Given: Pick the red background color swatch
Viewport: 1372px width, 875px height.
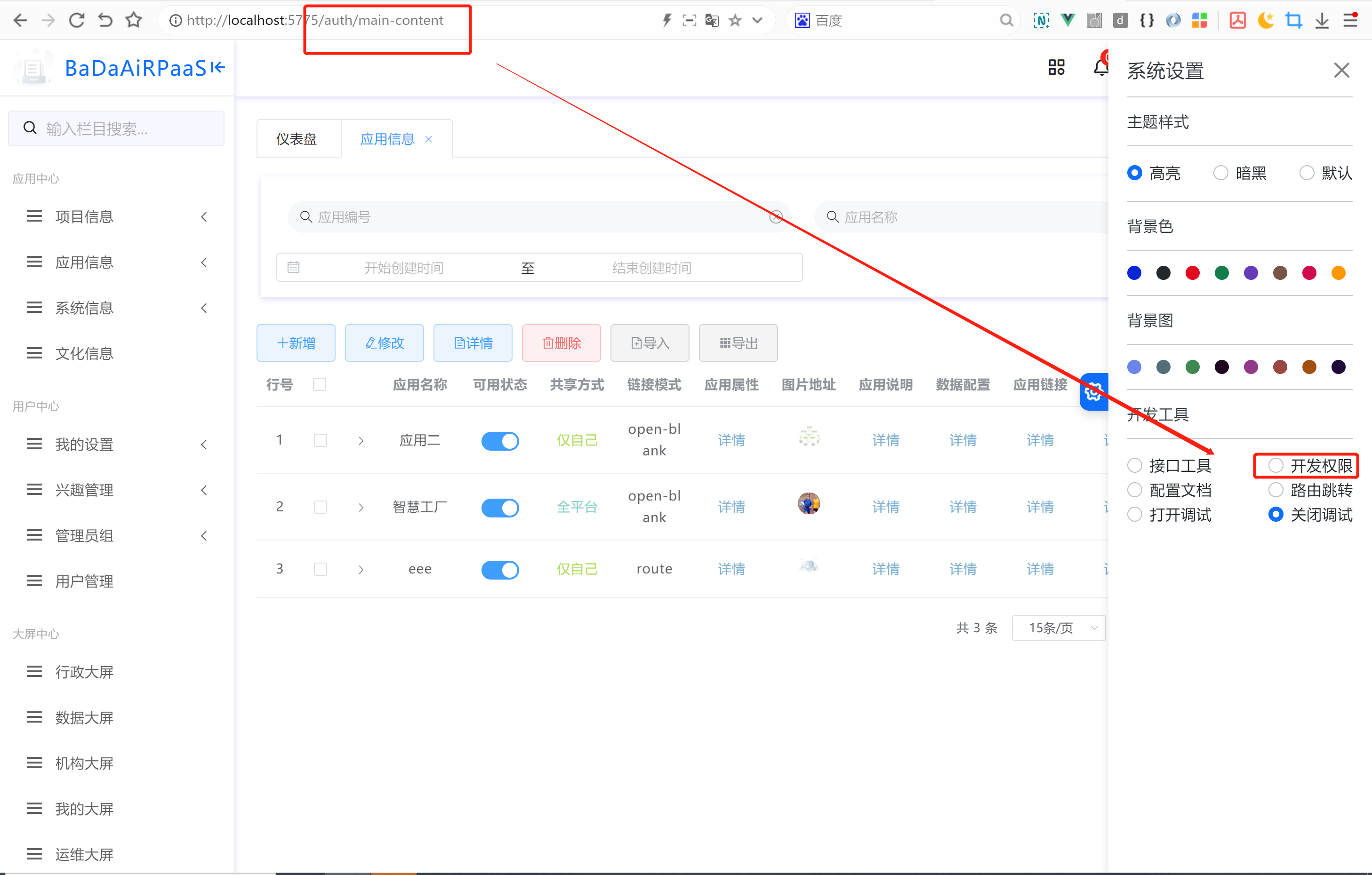Looking at the screenshot, I should pos(1193,273).
